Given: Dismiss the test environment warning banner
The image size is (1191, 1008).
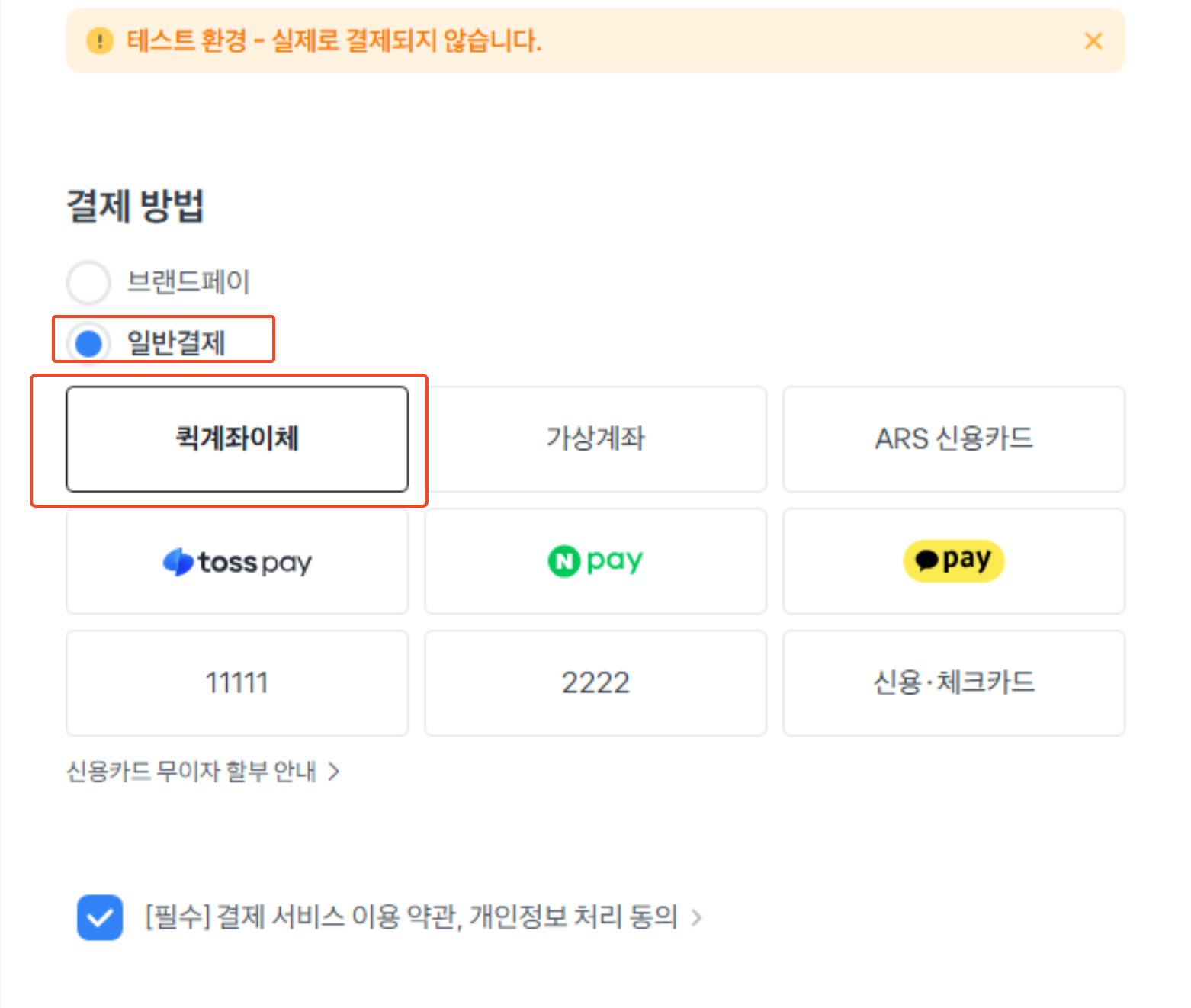Looking at the screenshot, I should [x=1093, y=41].
